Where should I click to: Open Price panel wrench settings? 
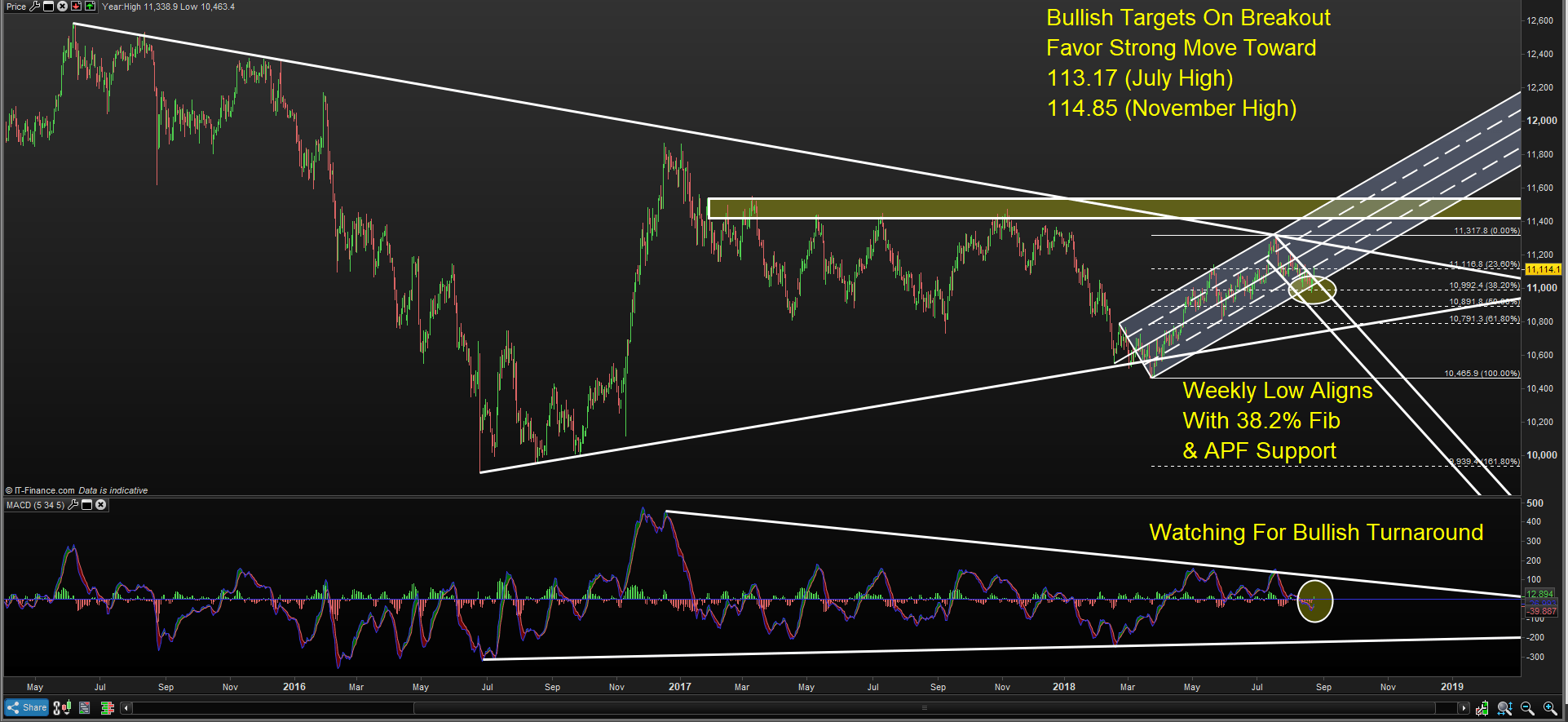(35, 7)
